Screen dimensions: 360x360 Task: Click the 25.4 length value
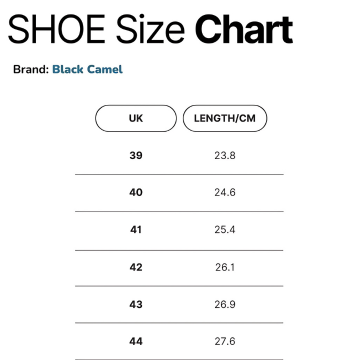225,230
